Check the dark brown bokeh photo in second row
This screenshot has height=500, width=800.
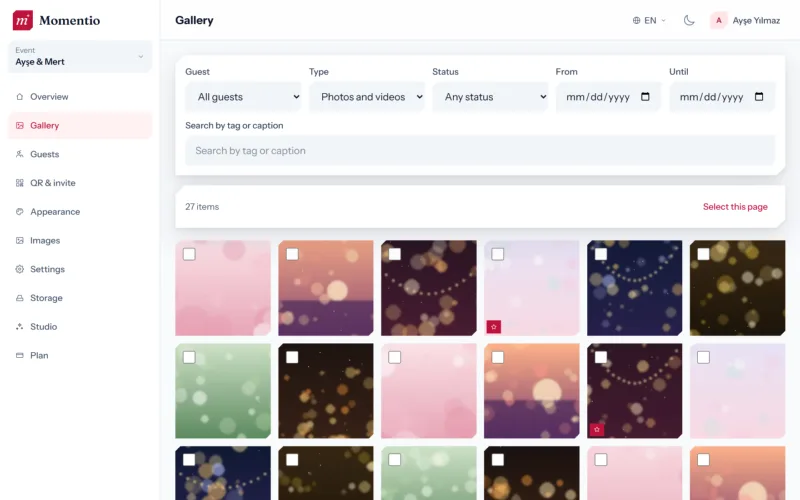(292, 357)
